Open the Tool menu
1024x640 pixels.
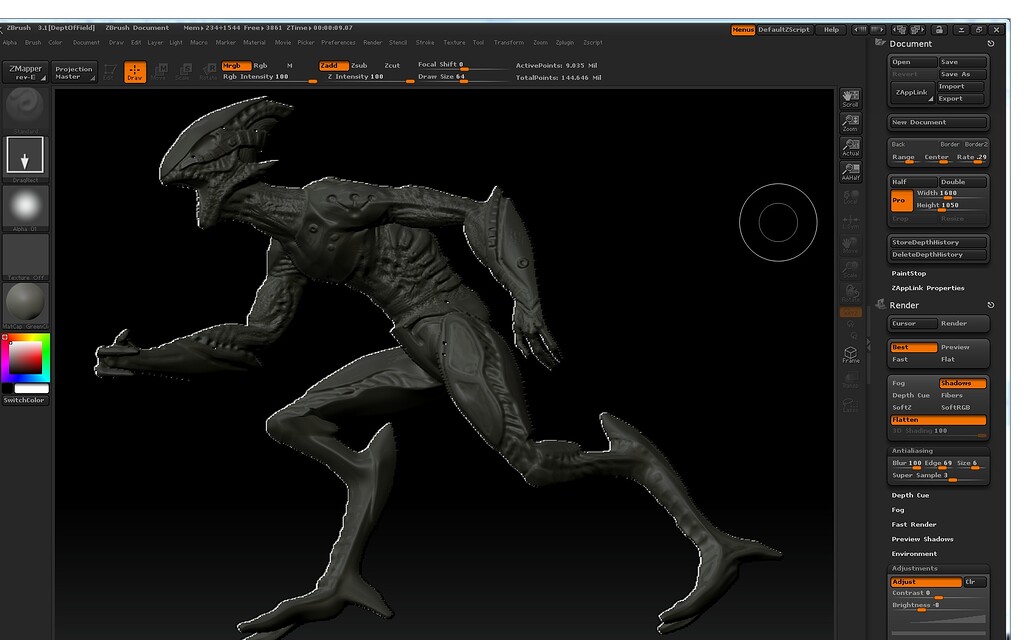tap(477, 42)
